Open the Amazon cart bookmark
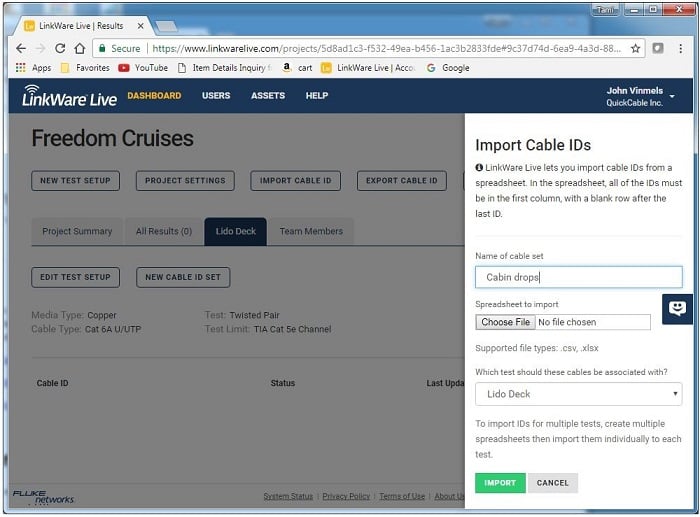 (x=297, y=67)
